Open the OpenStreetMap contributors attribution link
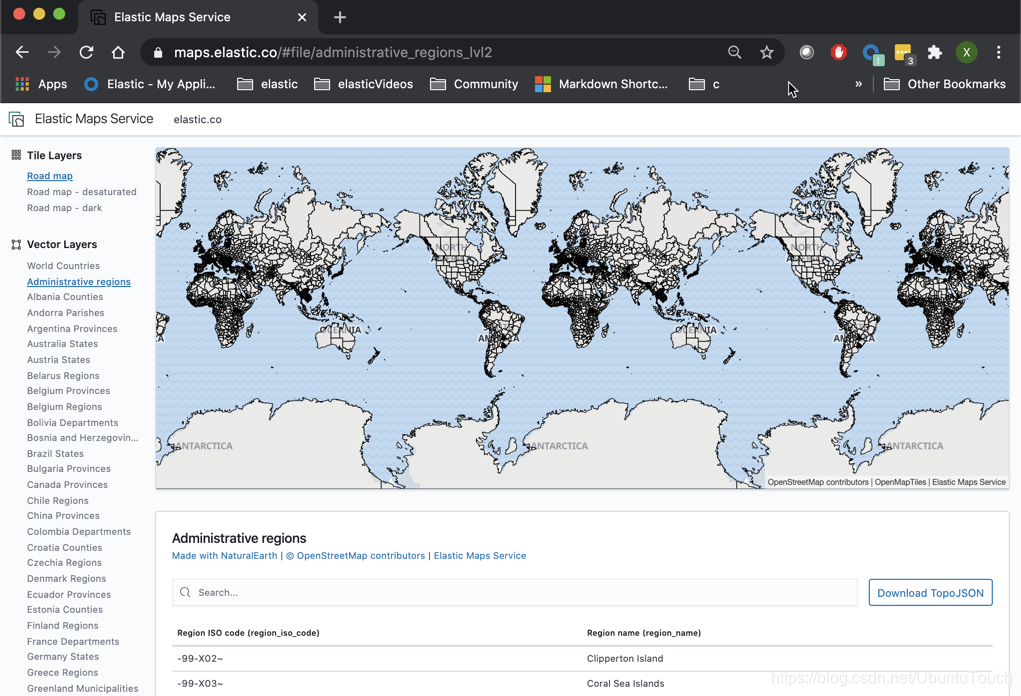 pos(356,555)
